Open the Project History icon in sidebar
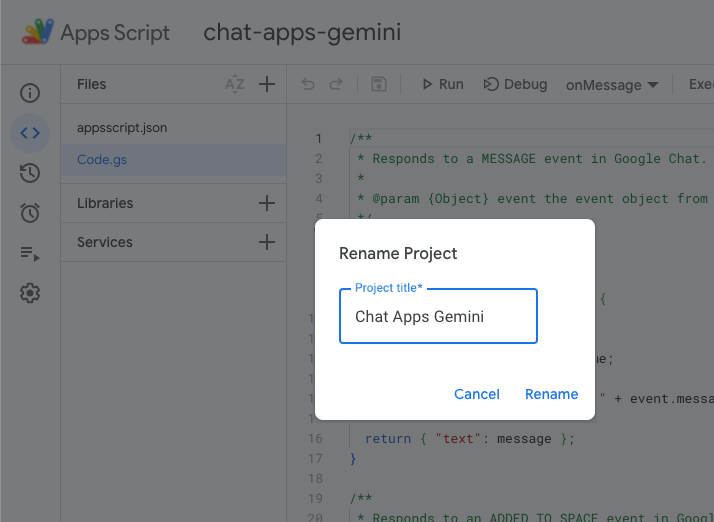The height and width of the screenshot is (522, 714). click(x=30, y=173)
